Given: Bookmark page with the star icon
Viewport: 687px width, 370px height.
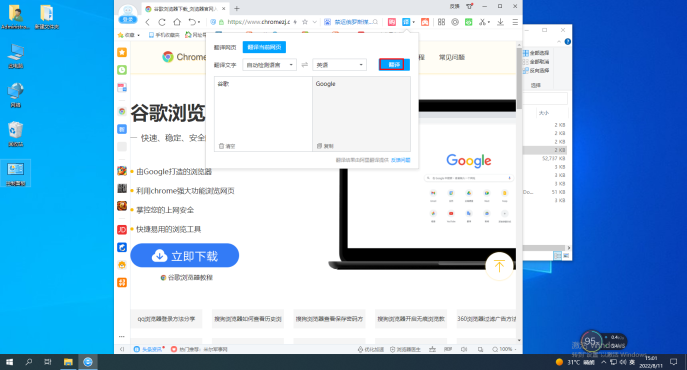Looking at the screenshot, I should click(x=305, y=22).
